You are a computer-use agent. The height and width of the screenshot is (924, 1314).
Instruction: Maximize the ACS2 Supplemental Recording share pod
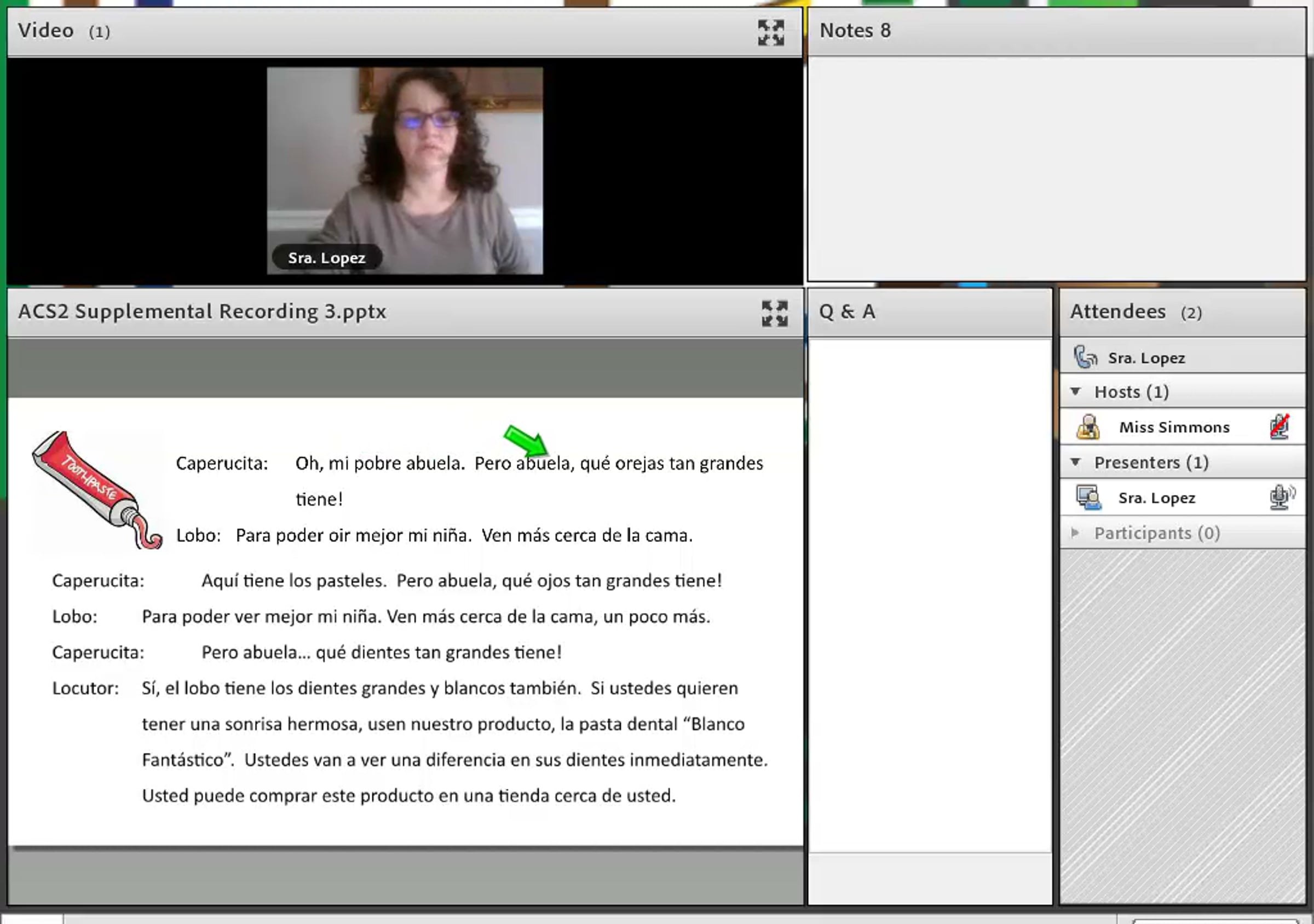[774, 313]
